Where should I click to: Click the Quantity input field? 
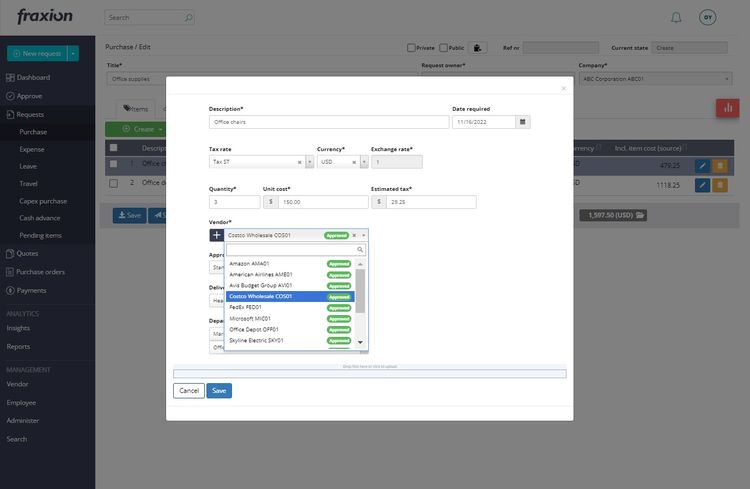click(234, 202)
